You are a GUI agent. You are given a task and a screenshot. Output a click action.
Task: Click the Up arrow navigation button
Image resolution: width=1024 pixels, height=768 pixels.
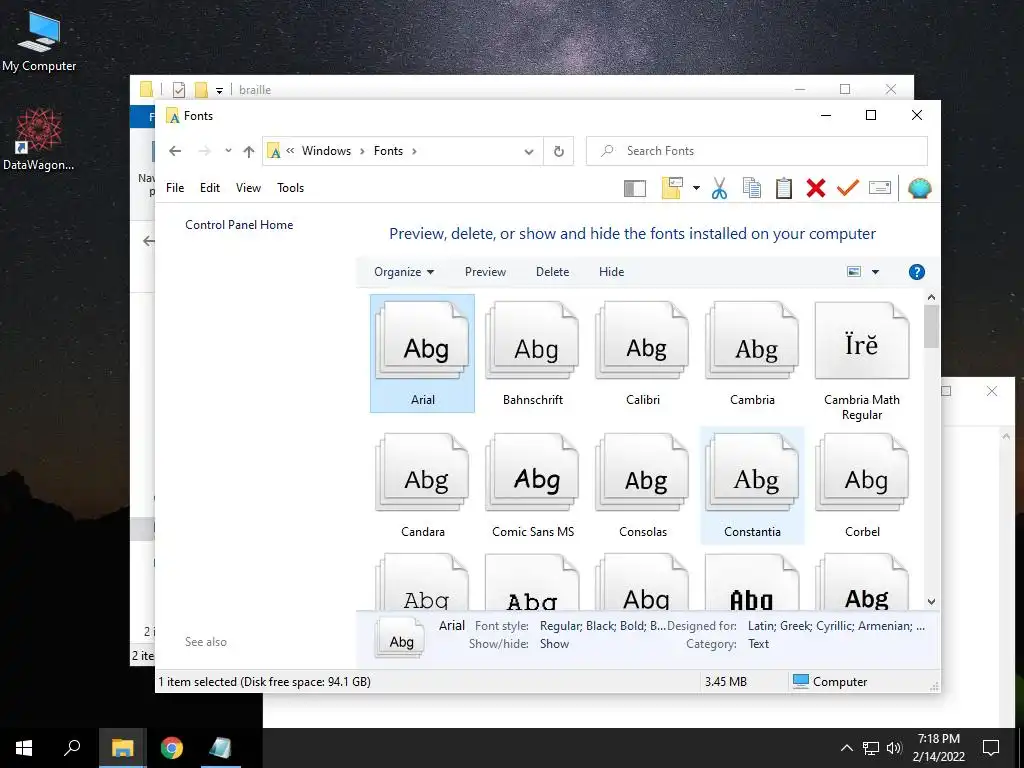point(248,152)
